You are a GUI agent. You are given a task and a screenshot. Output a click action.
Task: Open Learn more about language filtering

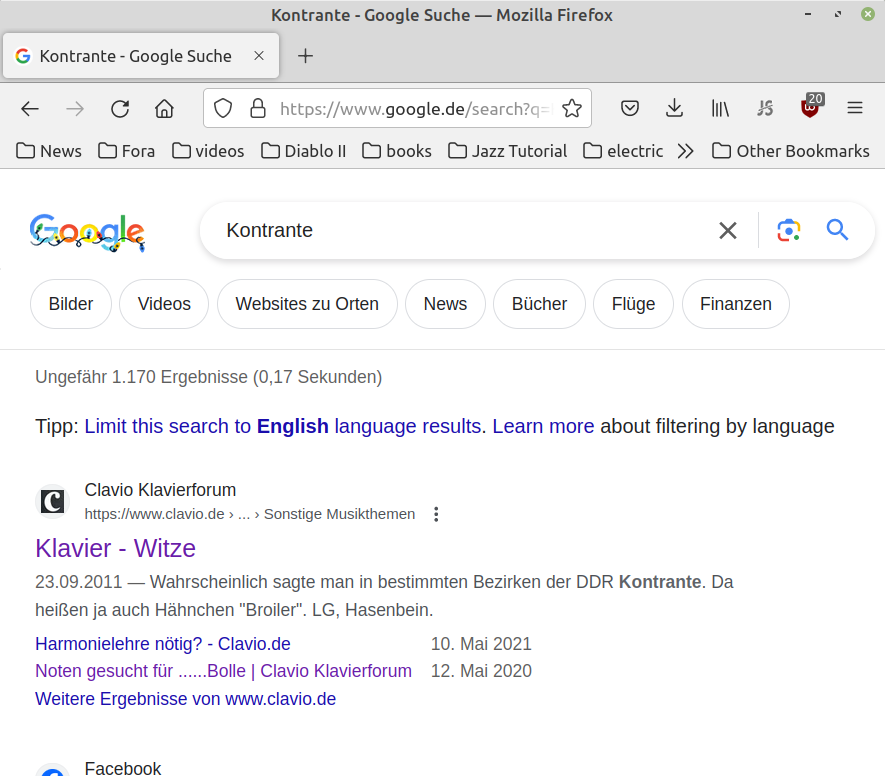543,426
